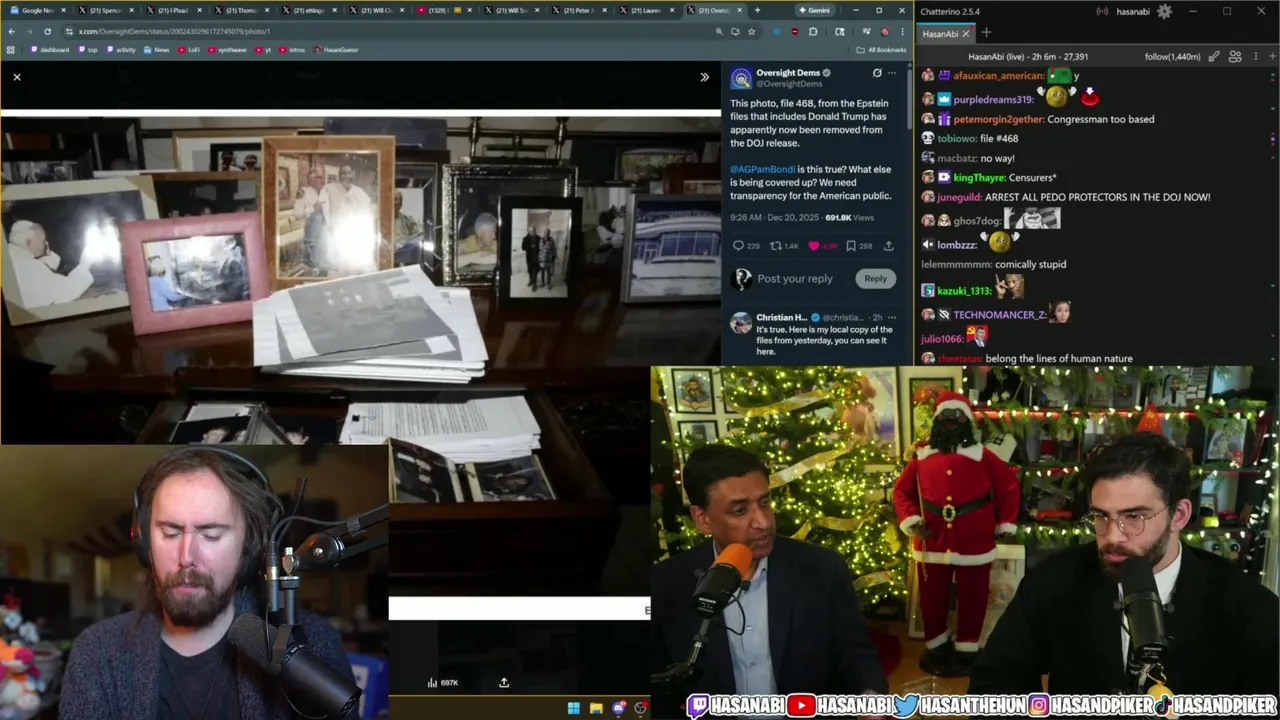Open a new Chrome tab
The image size is (1280, 720).
point(757,10)
